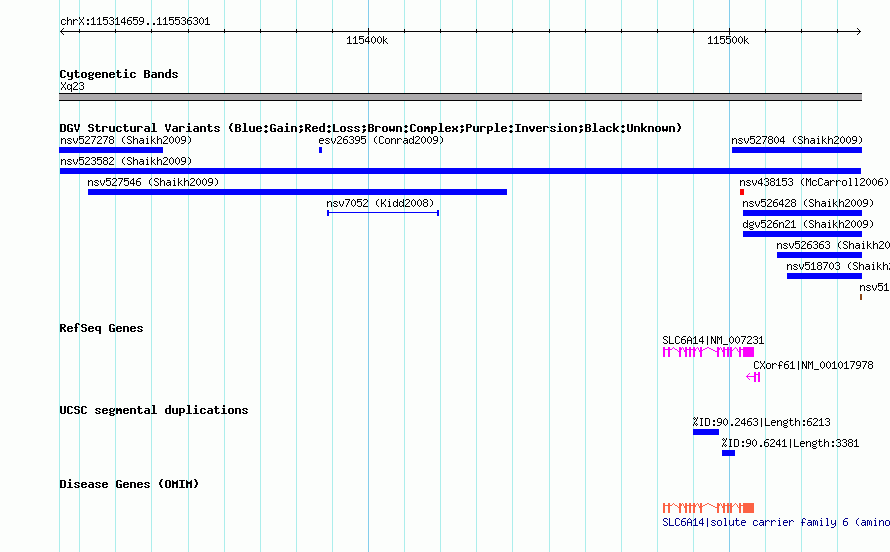Select the segmental duplication bar with Length:3381

[x=728, y=453]
